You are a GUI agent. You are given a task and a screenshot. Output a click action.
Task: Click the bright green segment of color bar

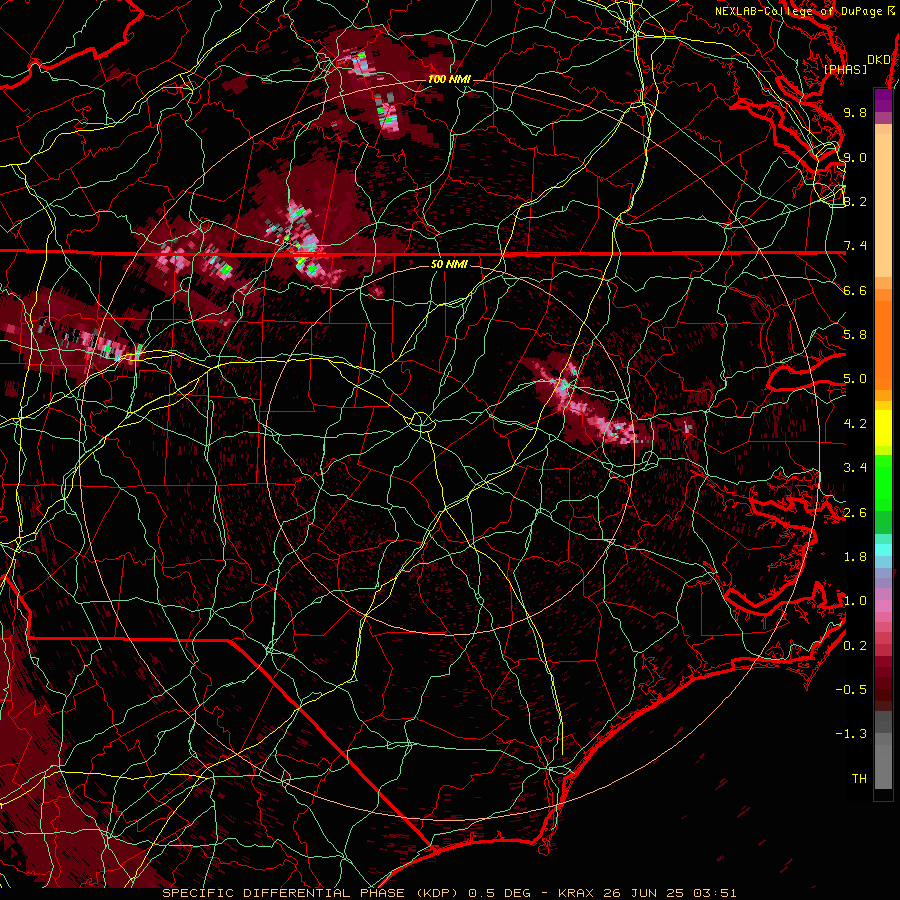(x=883, y=482)
